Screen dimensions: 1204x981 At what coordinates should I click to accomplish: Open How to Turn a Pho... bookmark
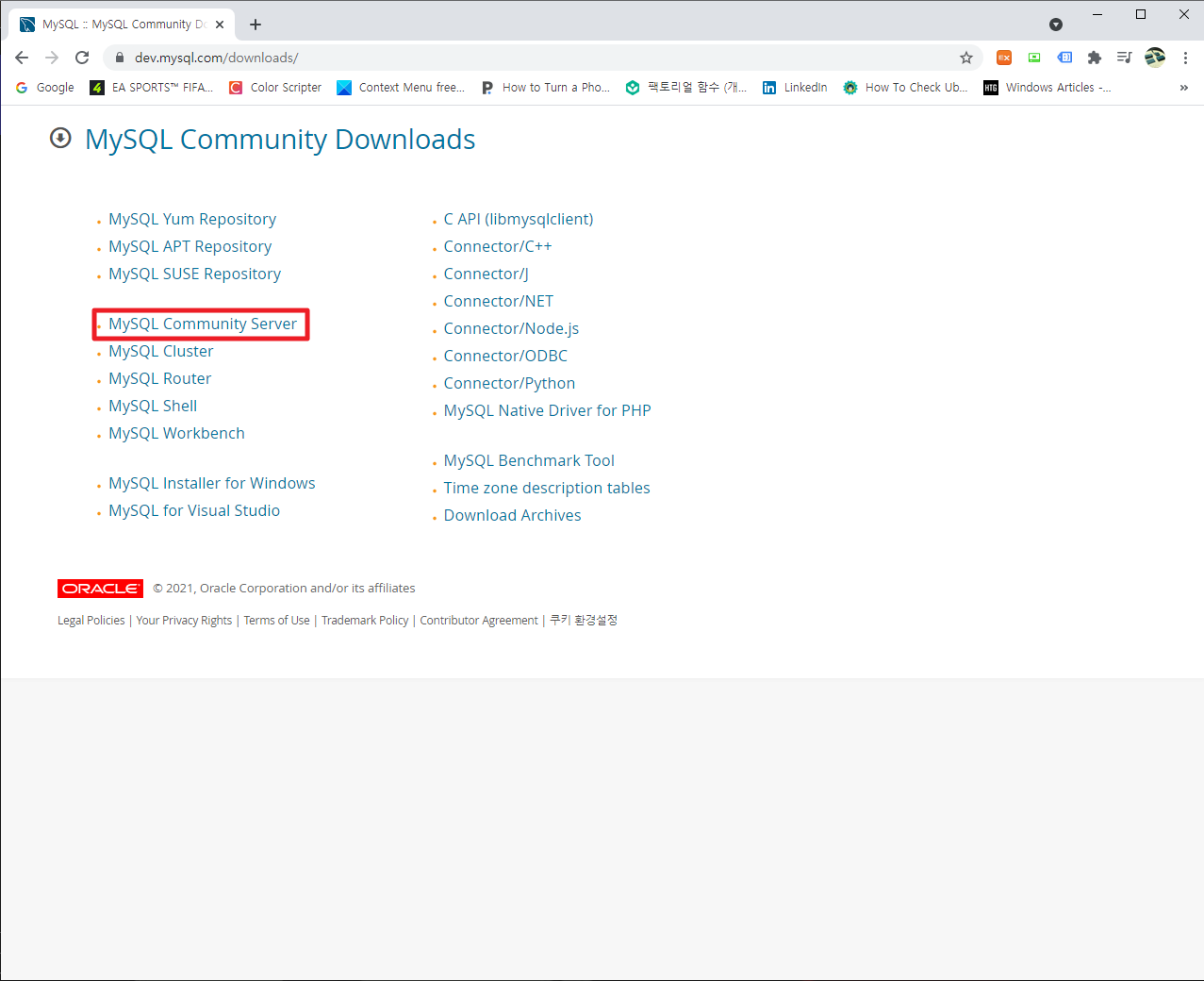[546, 88]
